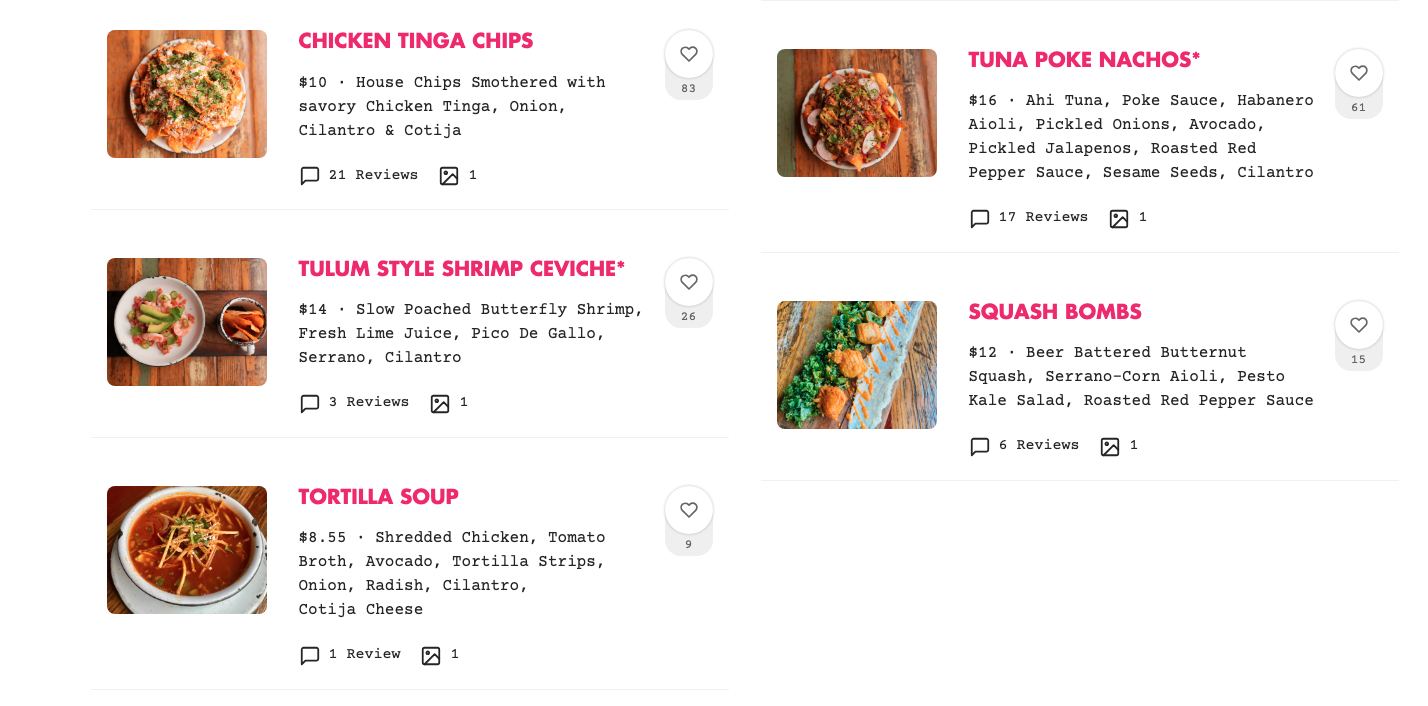View the Tortilla Soup bowl thumbnail

[x=187, y=550]
